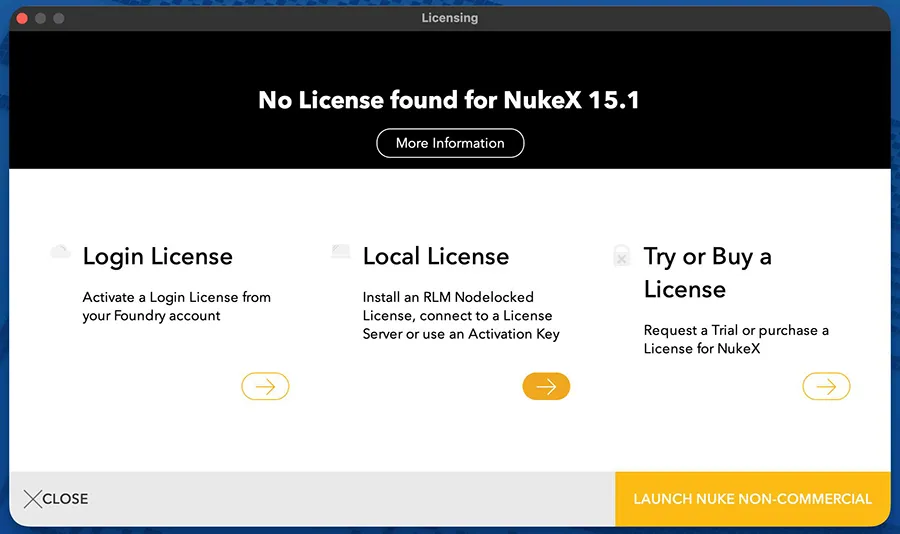Click the cloud icon beside Login License

(60, 251)
